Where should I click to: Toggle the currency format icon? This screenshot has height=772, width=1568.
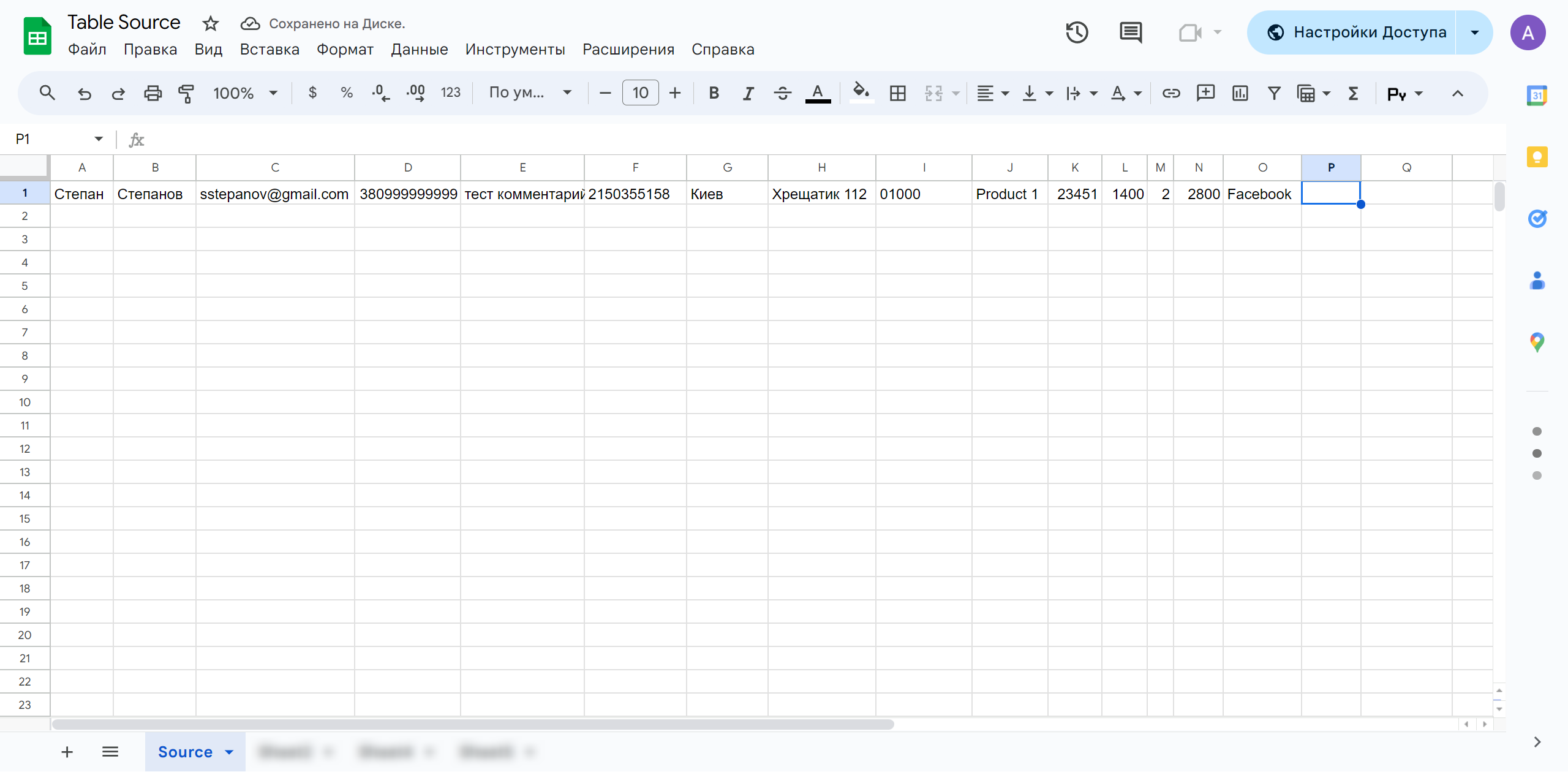(x=313, y=93)
